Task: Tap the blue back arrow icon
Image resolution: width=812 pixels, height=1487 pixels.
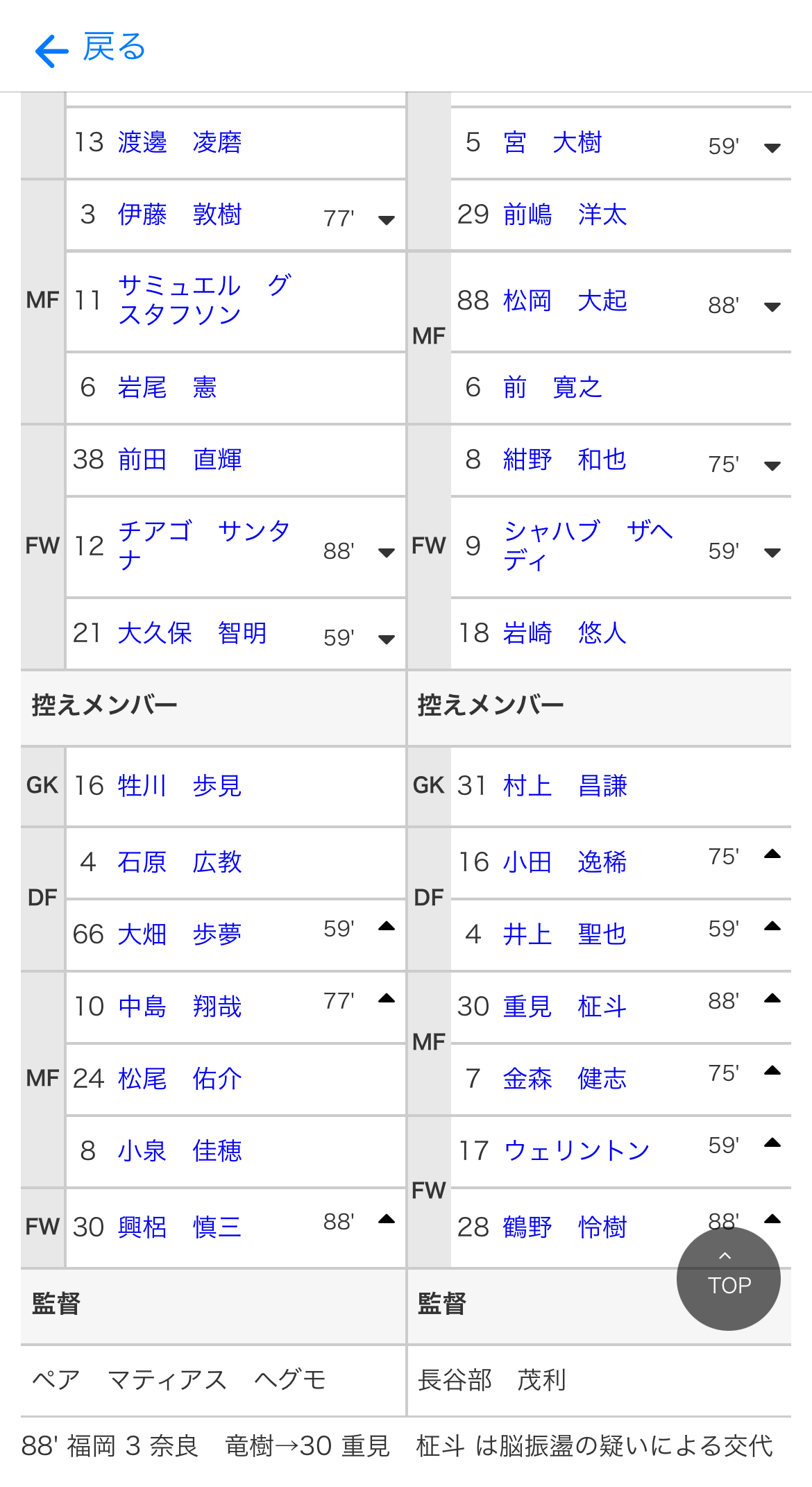Action: (51, 51)
